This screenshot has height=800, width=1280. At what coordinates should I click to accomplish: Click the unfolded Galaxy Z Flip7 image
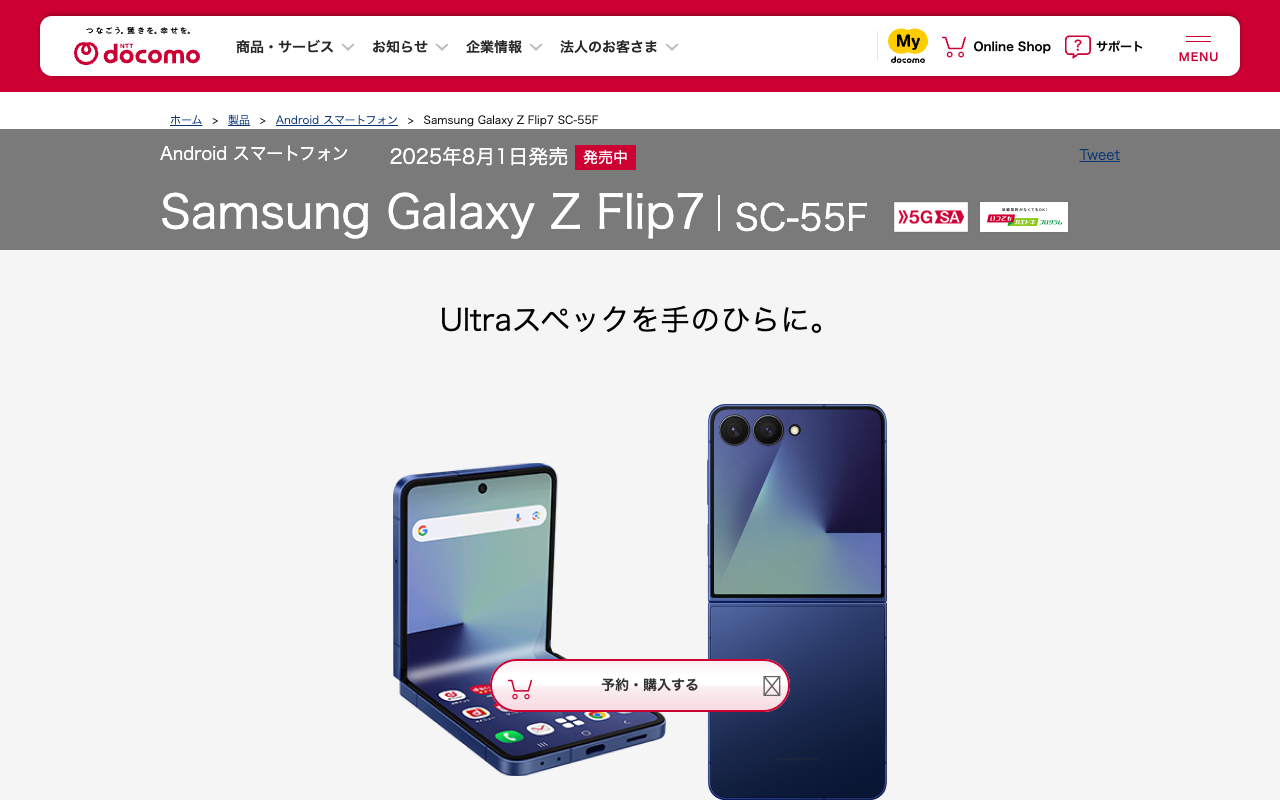[x=797, y=601]
